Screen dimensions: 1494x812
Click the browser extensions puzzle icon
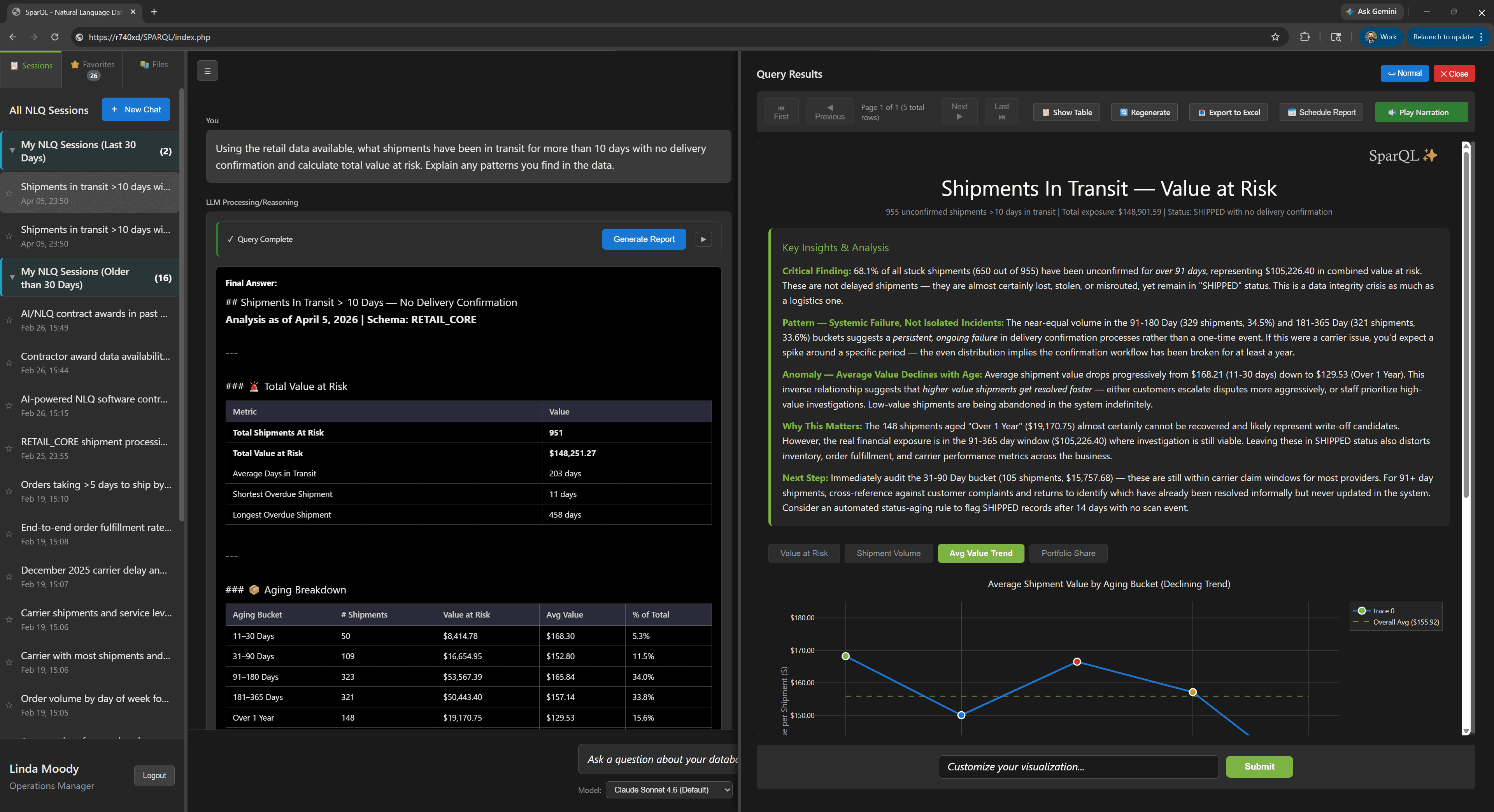(x=1305, y=37)
